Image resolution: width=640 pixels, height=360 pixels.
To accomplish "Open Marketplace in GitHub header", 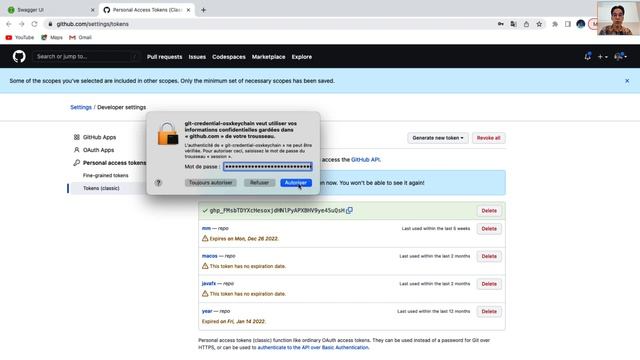I will tap(269, 57).
